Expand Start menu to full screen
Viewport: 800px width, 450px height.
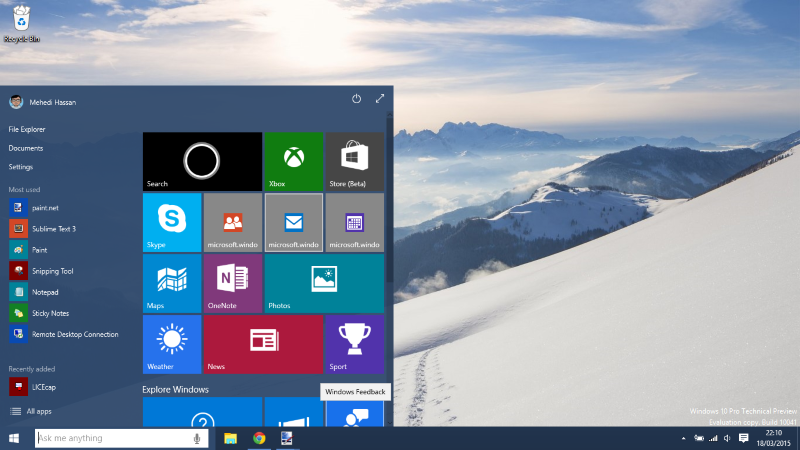380,99
